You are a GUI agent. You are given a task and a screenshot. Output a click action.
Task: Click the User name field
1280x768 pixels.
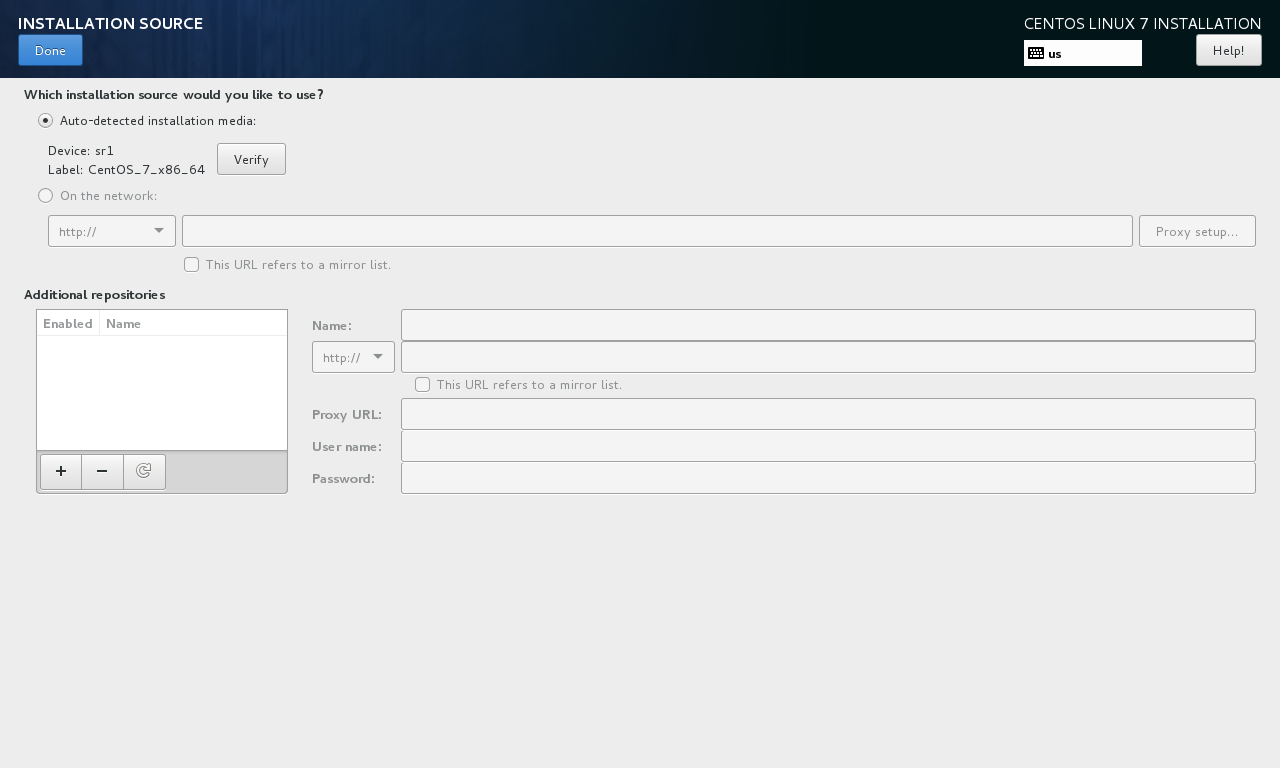click(x=827, y=446)
